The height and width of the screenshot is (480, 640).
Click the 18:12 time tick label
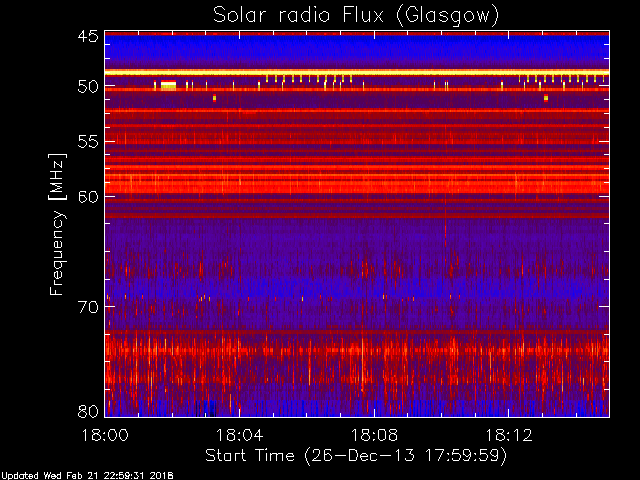[509, 435]
